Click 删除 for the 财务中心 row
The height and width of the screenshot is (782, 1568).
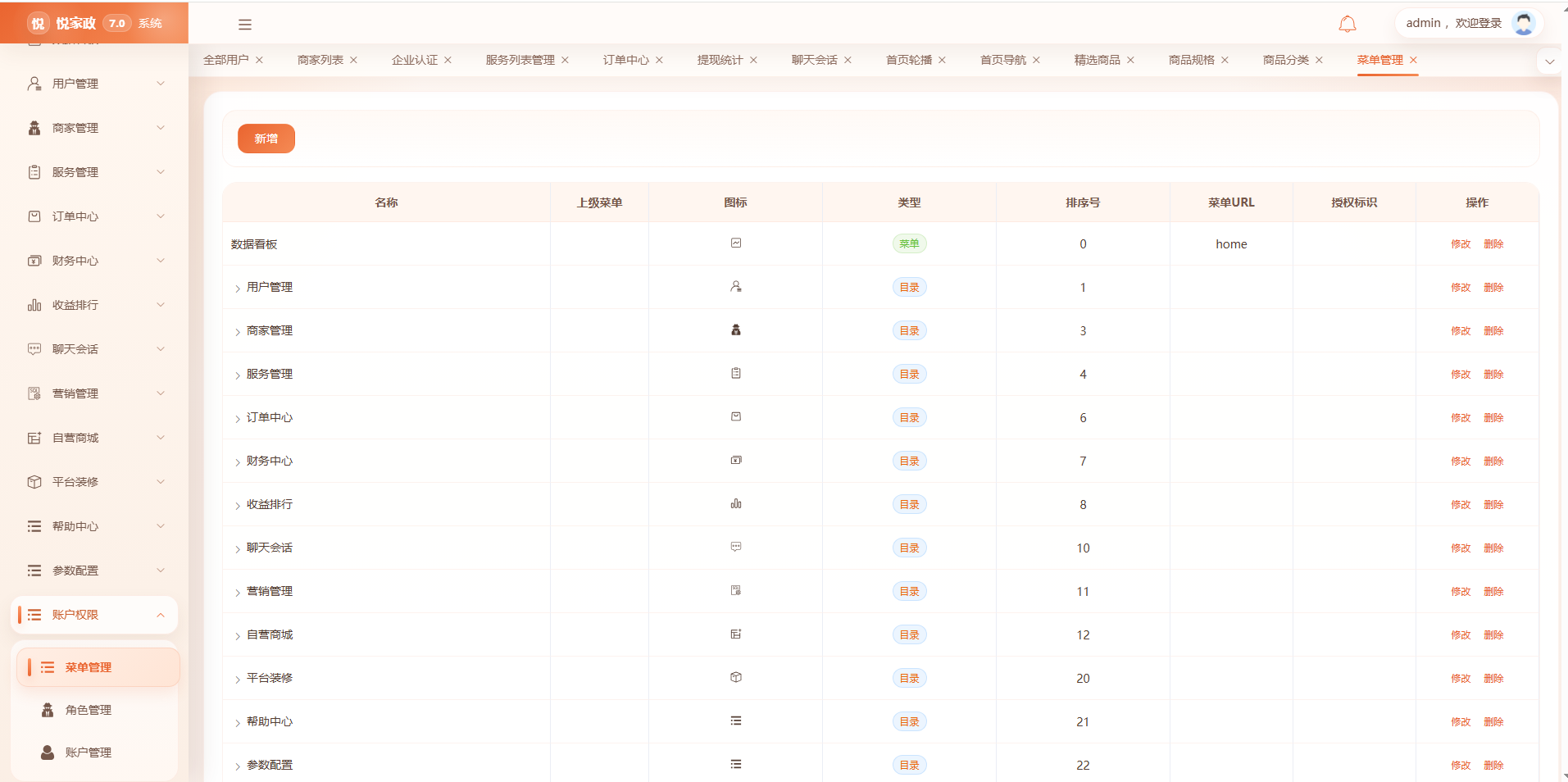pos(1493,461)
